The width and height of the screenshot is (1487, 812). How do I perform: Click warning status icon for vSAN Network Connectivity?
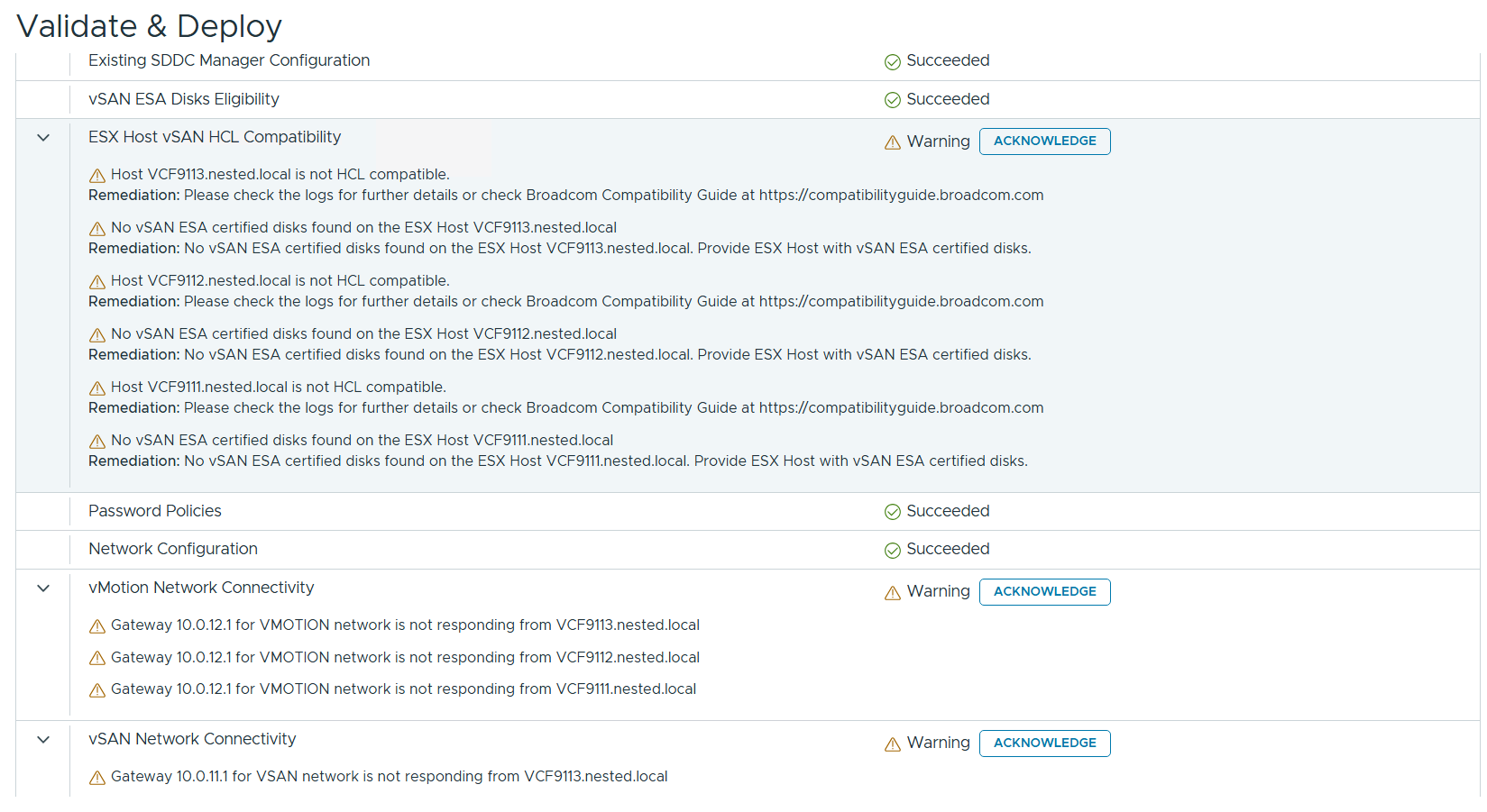(892, 744)
